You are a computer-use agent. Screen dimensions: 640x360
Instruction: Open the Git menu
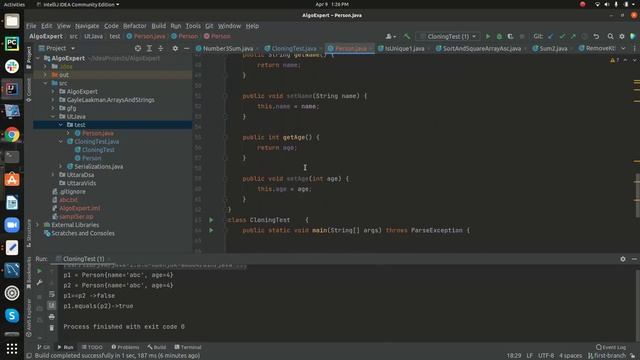click(x=209, y=26)
